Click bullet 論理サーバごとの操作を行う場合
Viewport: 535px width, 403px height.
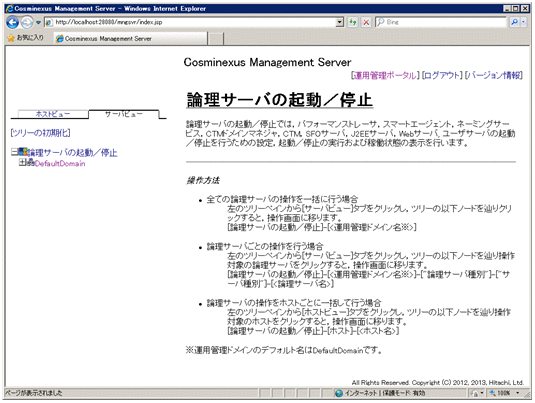click(265, 246)
